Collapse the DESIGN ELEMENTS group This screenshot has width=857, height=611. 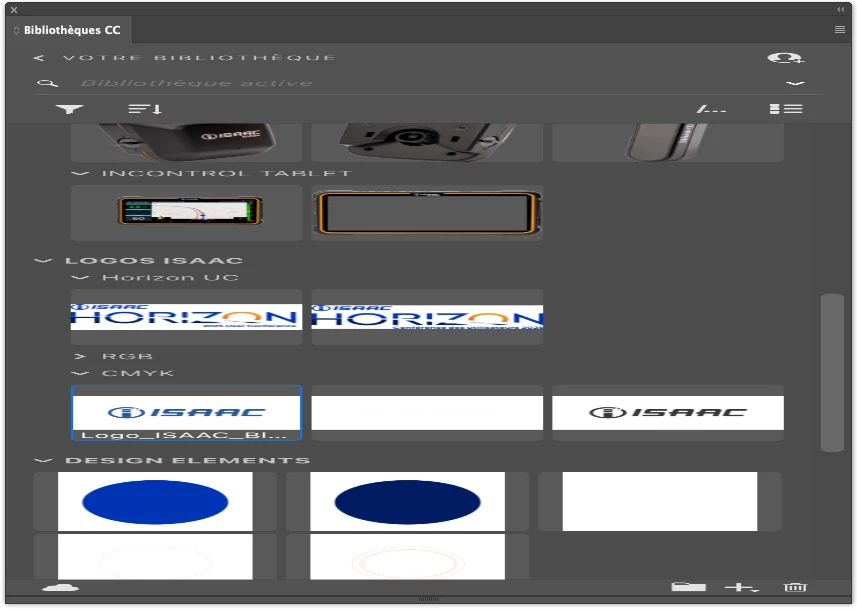pyautogui.click(x=43, y=461)
